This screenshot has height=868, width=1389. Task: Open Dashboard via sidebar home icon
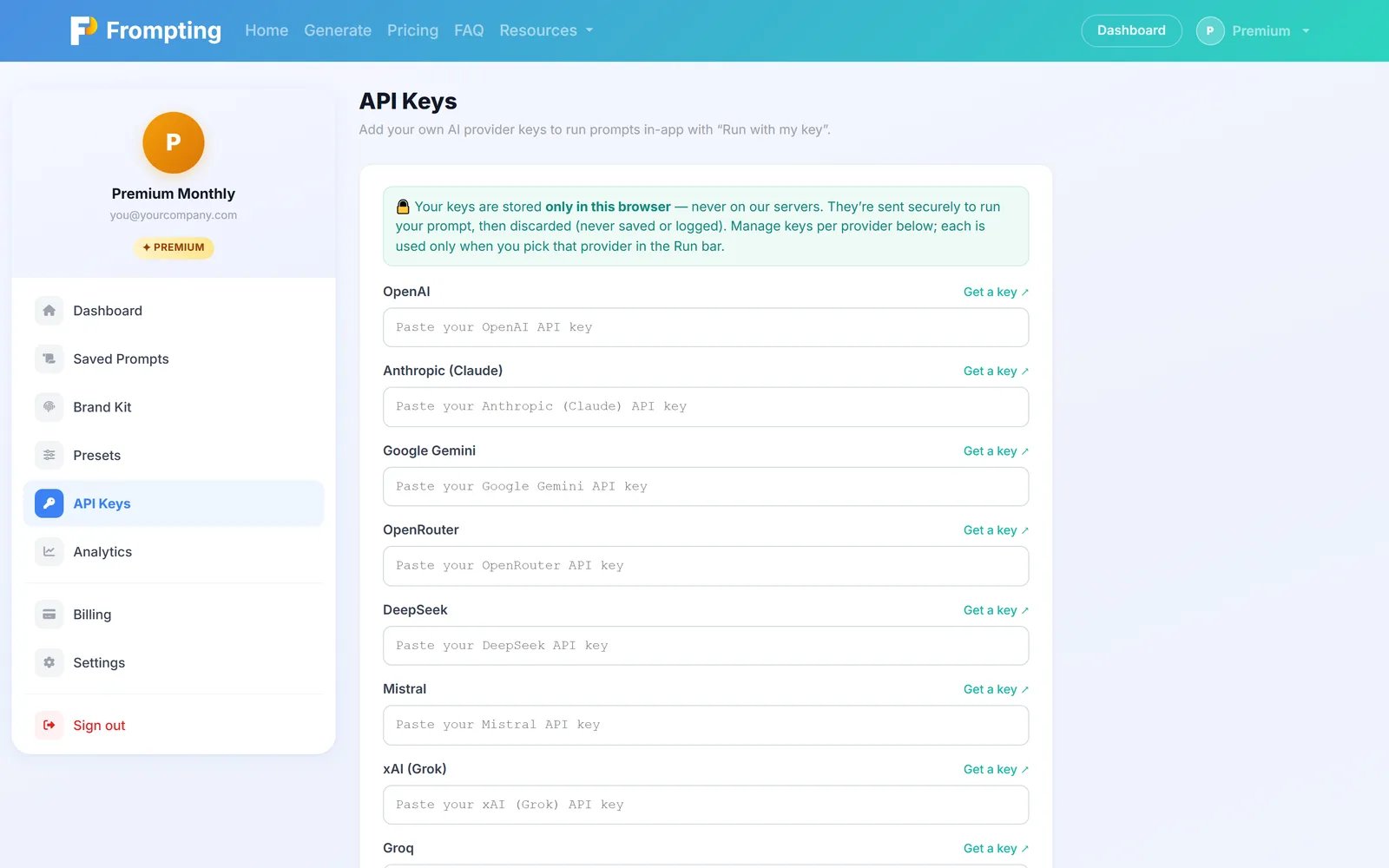pos(49,311)
